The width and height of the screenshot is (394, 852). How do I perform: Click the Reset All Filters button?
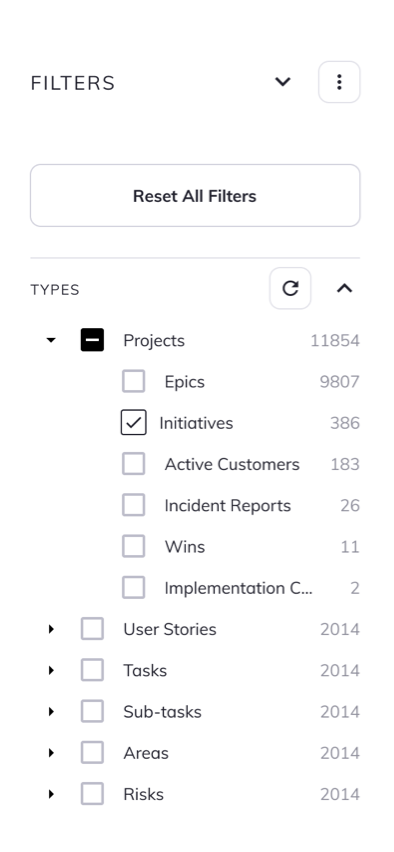point(195,196)
